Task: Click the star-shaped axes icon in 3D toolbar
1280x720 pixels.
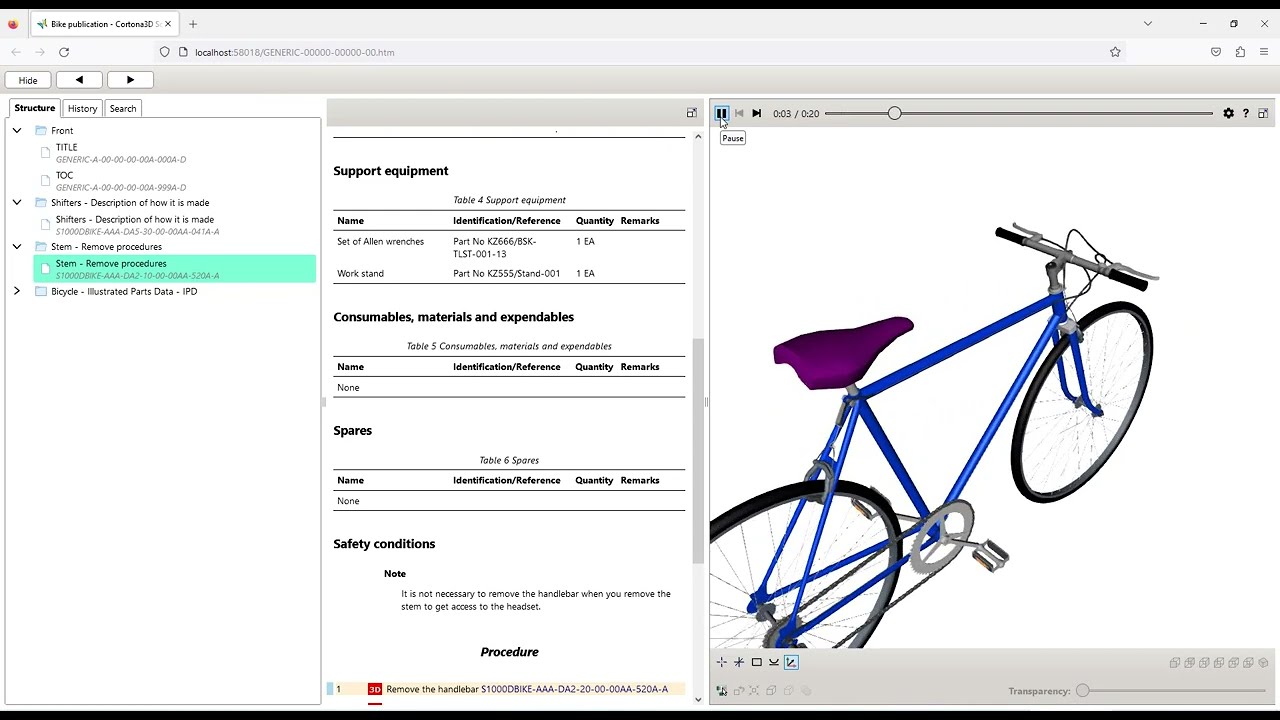Action: [x=739, y=662]
